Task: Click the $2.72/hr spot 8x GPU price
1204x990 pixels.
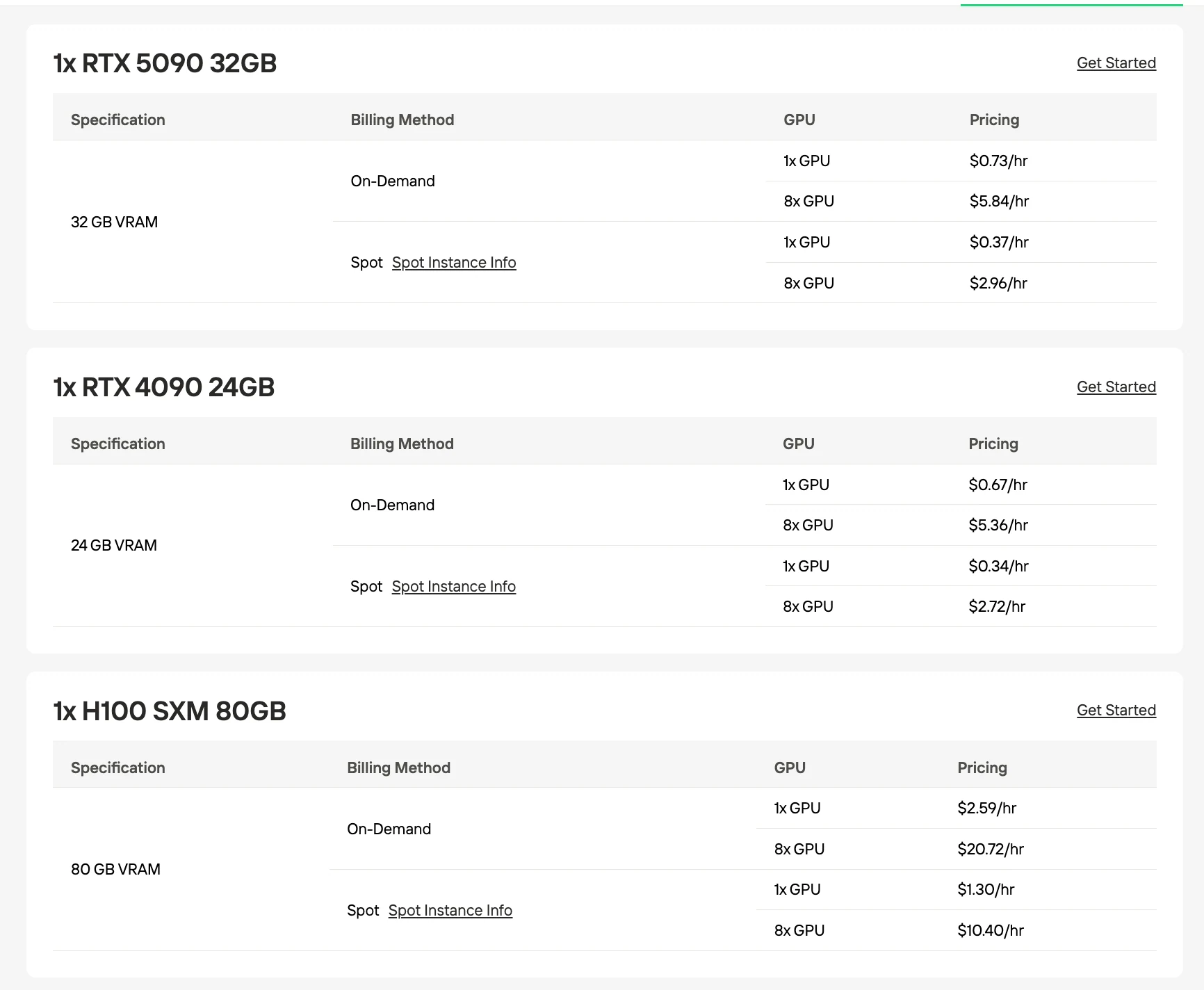Action: pyautogui.click(x=997, y=606)
